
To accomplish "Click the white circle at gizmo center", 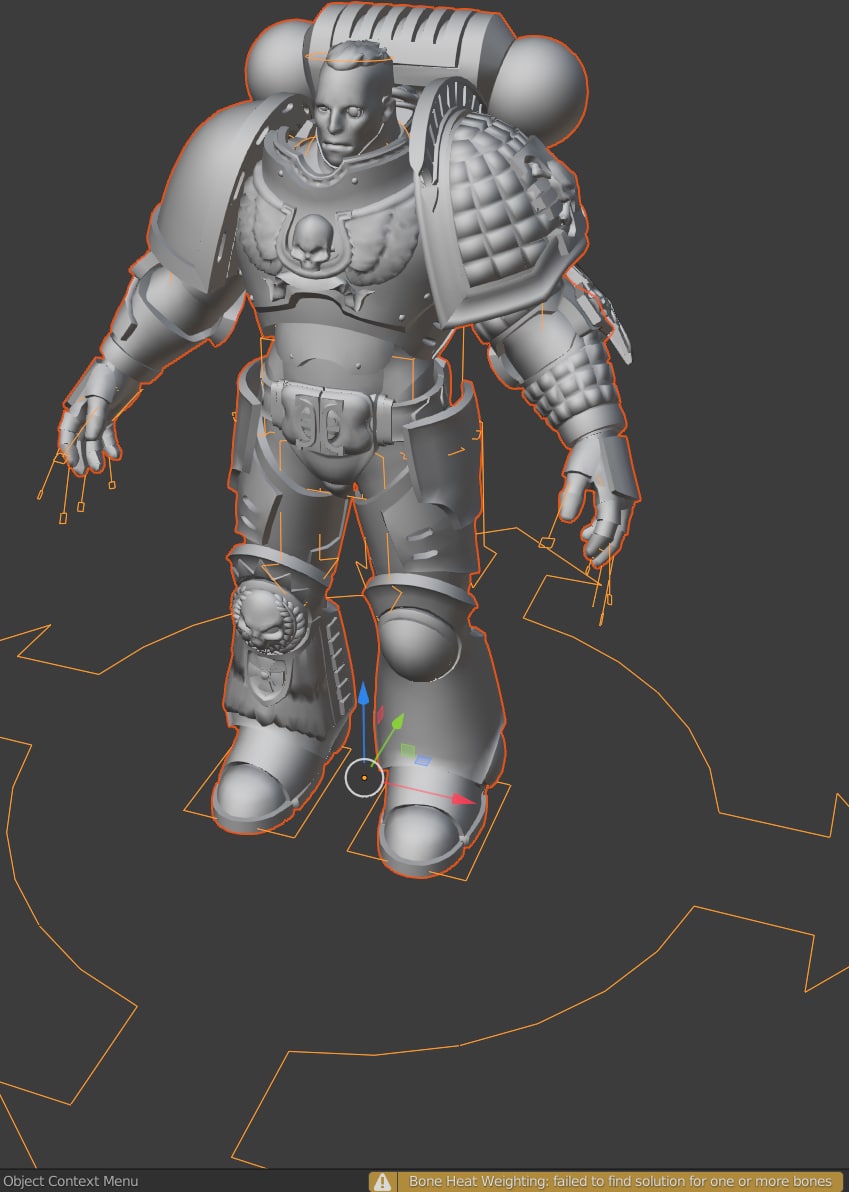I will point(364,778).
